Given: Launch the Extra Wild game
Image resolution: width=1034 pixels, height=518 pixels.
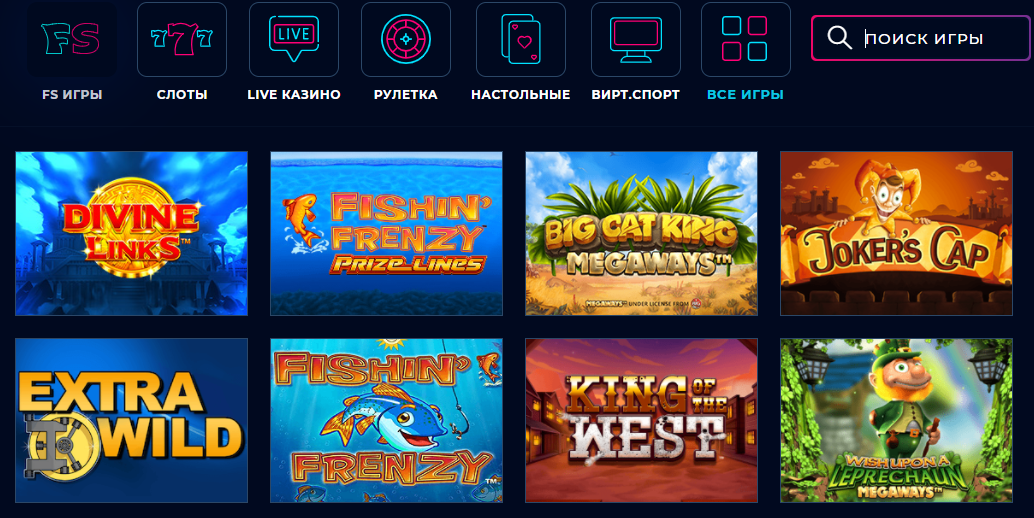Looking at the screenshot, I should click(x=132, y=420).
